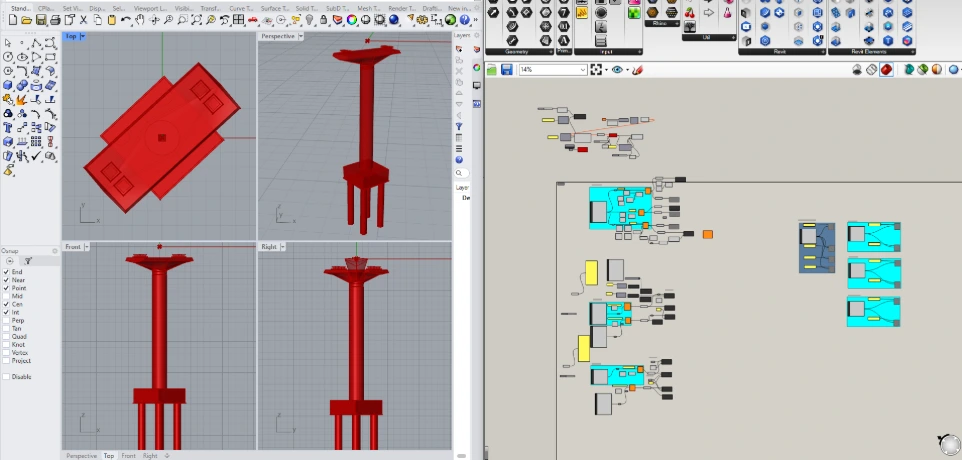Click the Top viewport title label
This screenshot has width=962, height=460.
(x=70, y=36)
